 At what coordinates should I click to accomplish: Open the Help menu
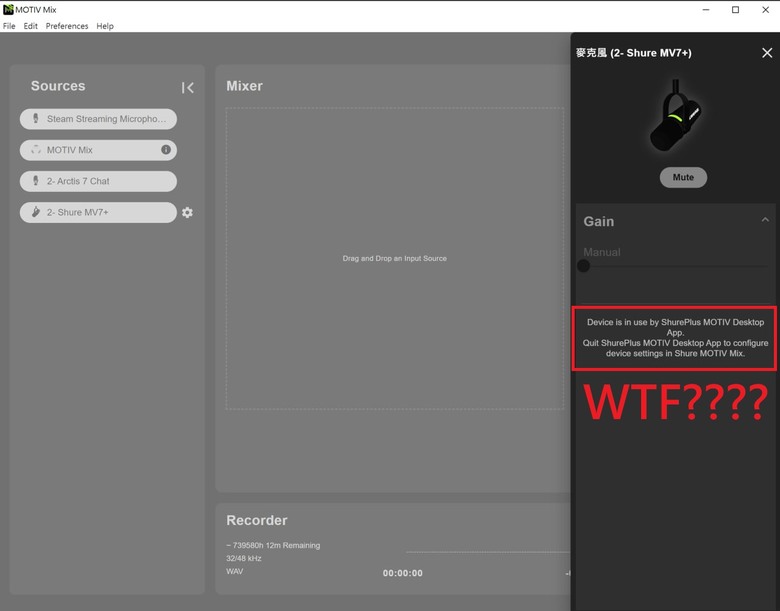105,26
